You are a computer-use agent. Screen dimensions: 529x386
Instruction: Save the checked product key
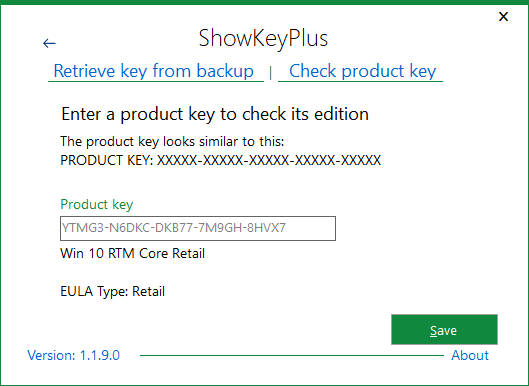point(444,330)
